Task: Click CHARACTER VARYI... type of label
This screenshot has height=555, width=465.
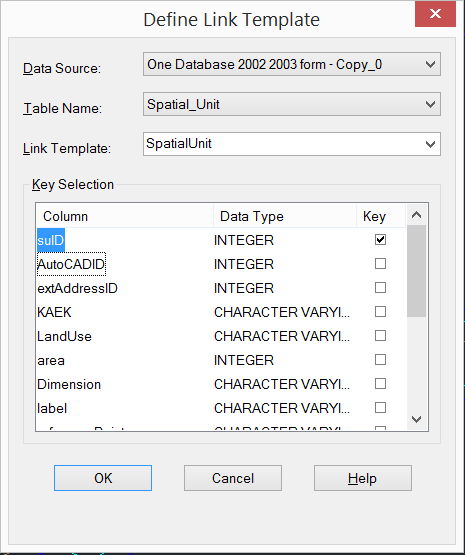Action: [282, 408]
